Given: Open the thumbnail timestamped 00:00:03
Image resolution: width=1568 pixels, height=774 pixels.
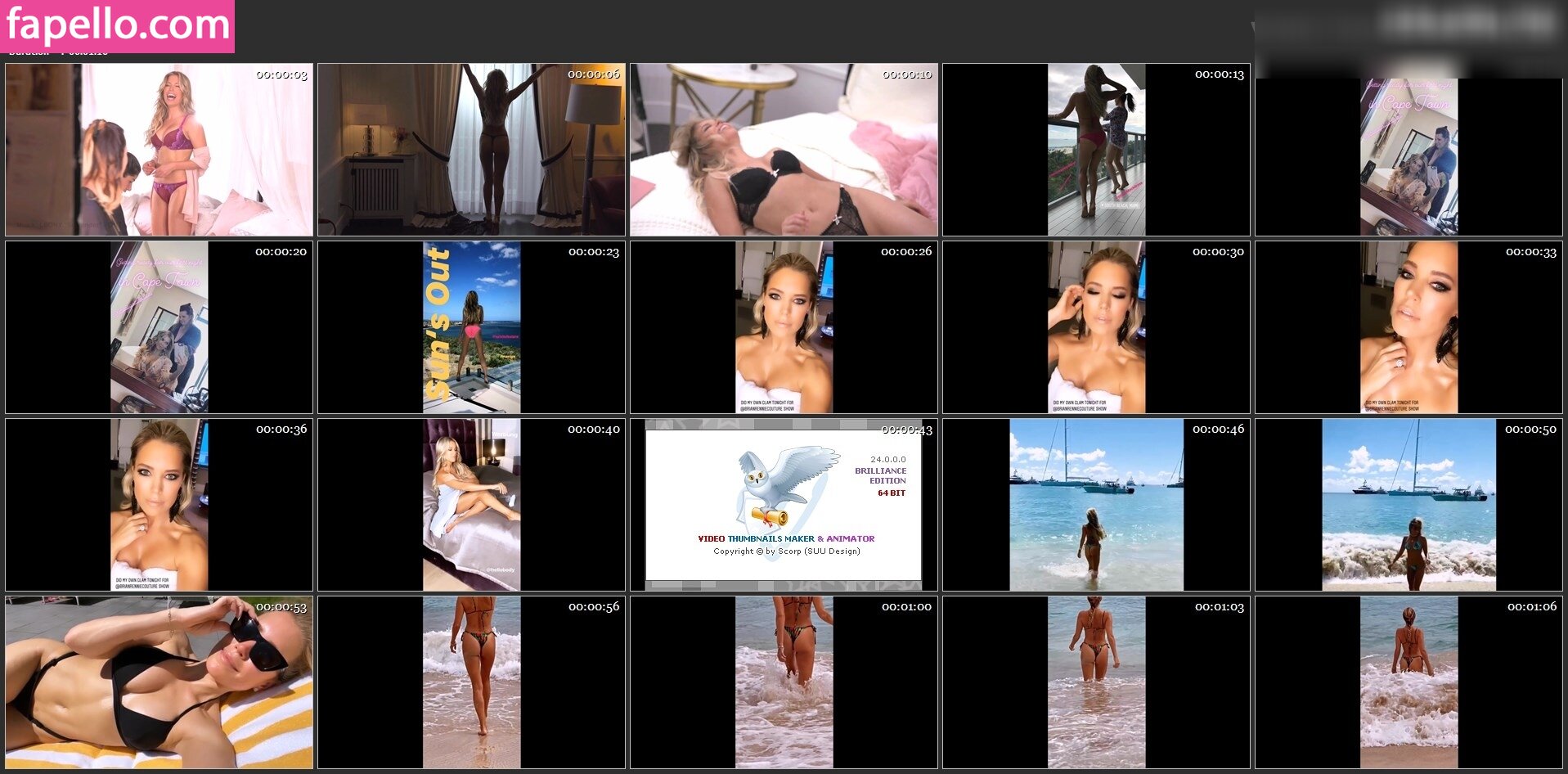Looking at the screenshot, I should [159, 150].
